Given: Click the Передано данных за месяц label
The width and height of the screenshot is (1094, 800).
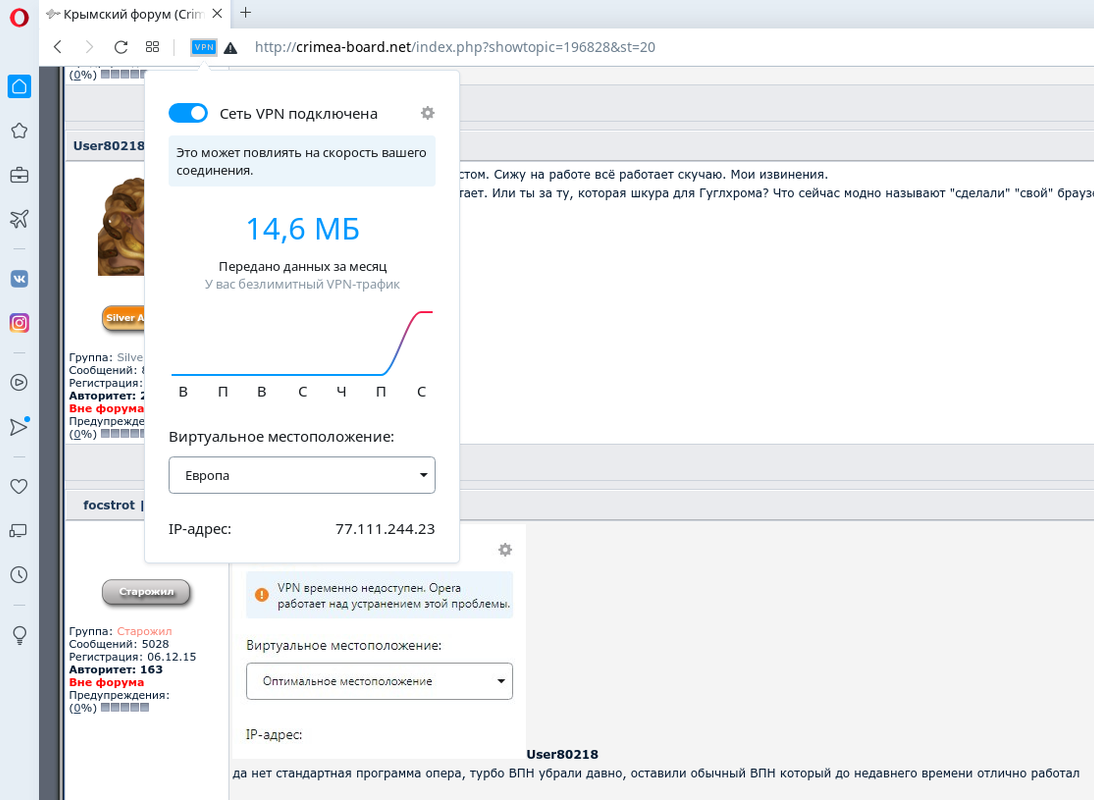Looking at the screenshot, I should point(303,266).
